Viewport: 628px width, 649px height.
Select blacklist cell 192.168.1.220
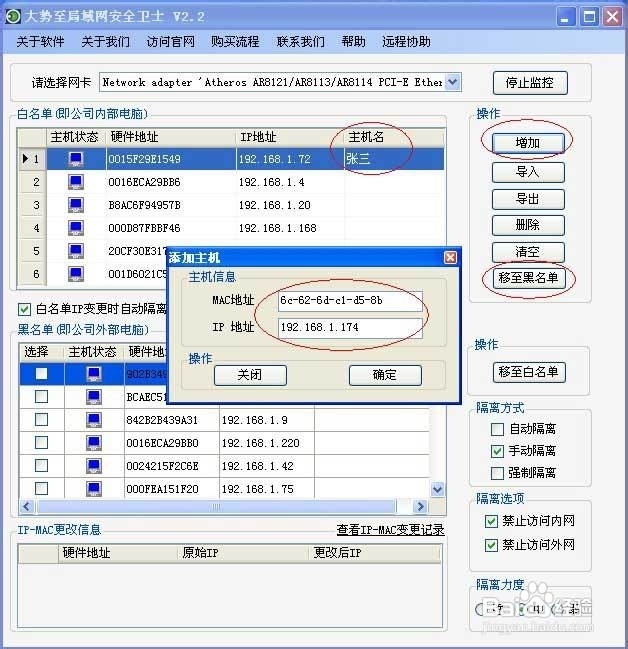[267, 443]
